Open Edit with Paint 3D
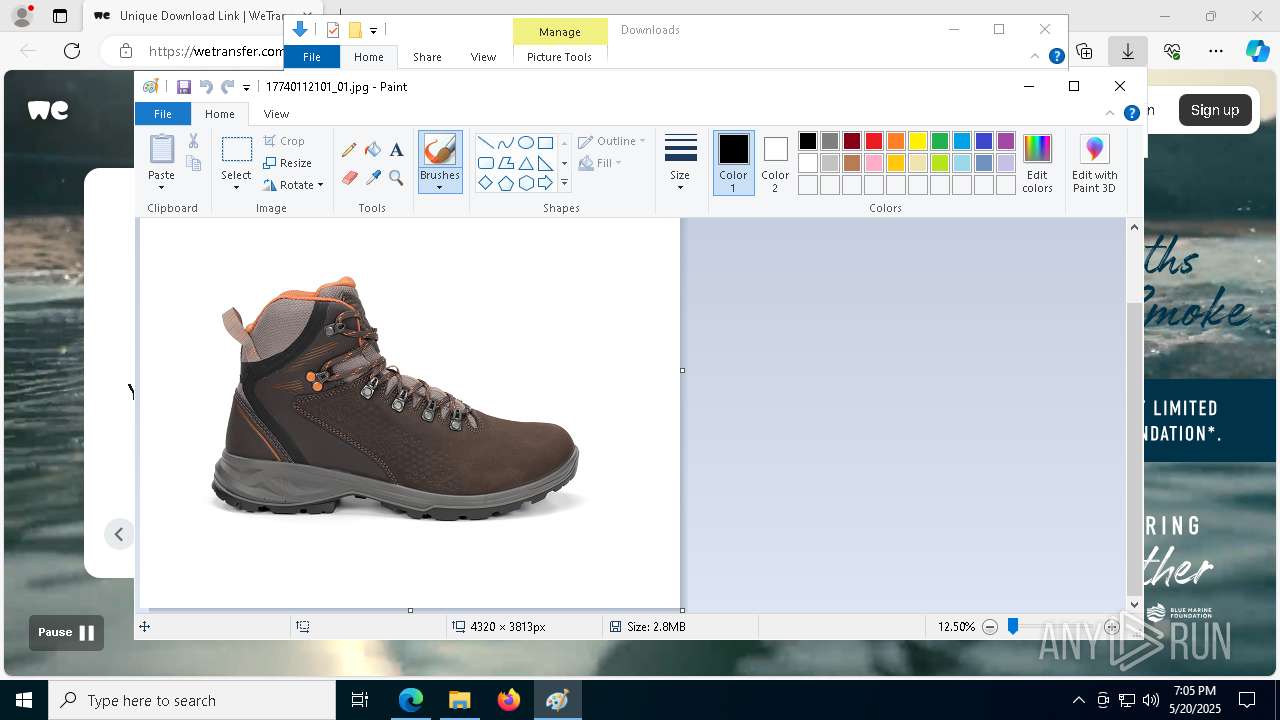The width and height of the screenshot is (1280, 720). pos(1094,163)
